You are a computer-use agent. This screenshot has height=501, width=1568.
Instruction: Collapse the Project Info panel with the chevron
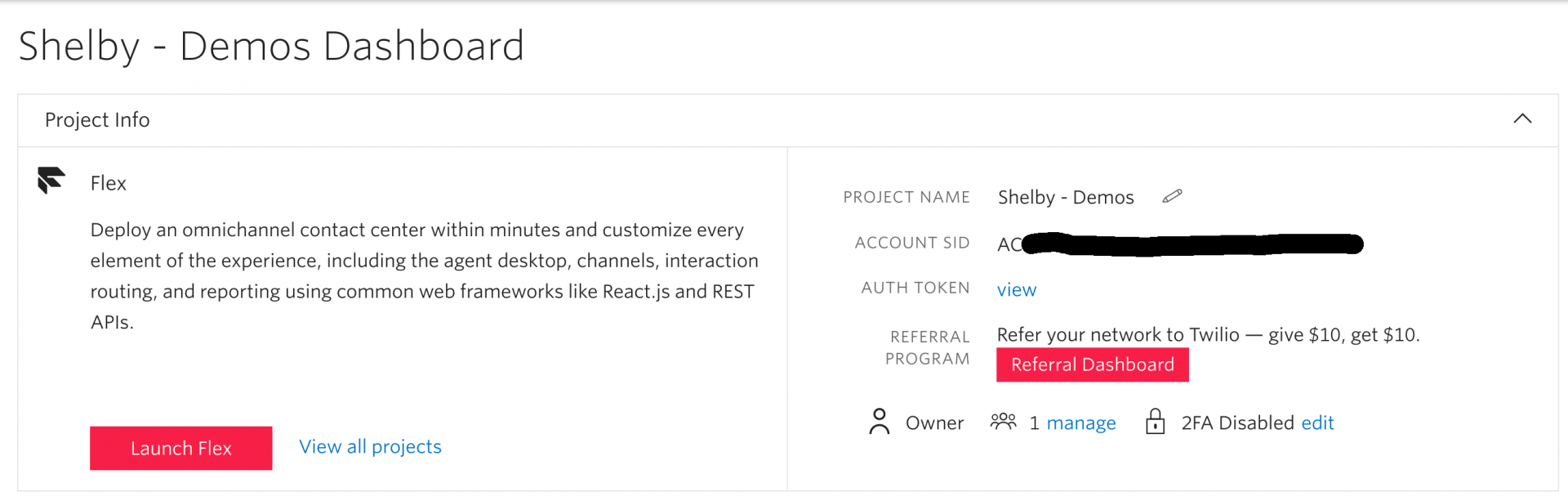1522,119
